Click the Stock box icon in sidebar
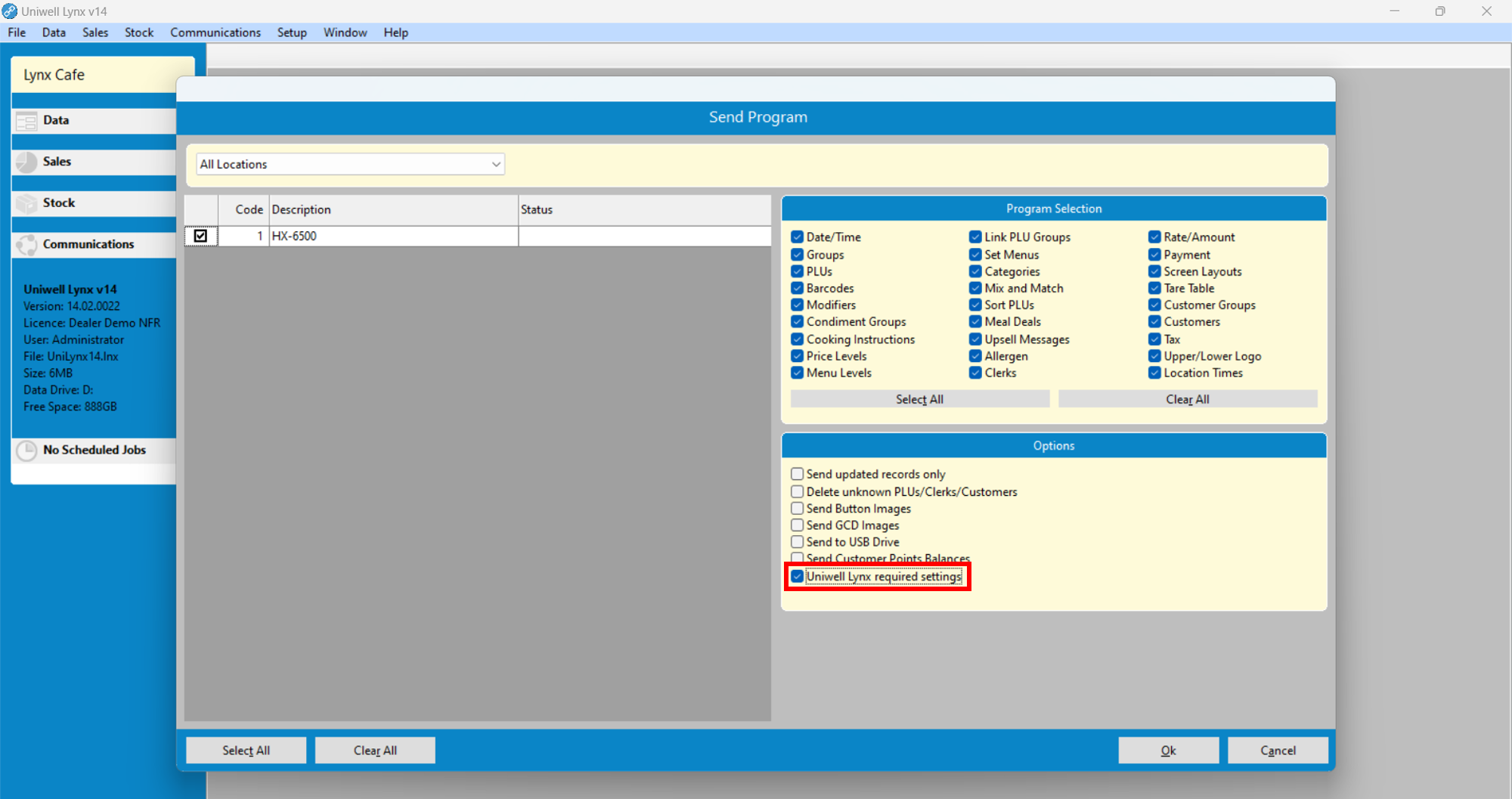1512x799 pixels. pos(26,203)
